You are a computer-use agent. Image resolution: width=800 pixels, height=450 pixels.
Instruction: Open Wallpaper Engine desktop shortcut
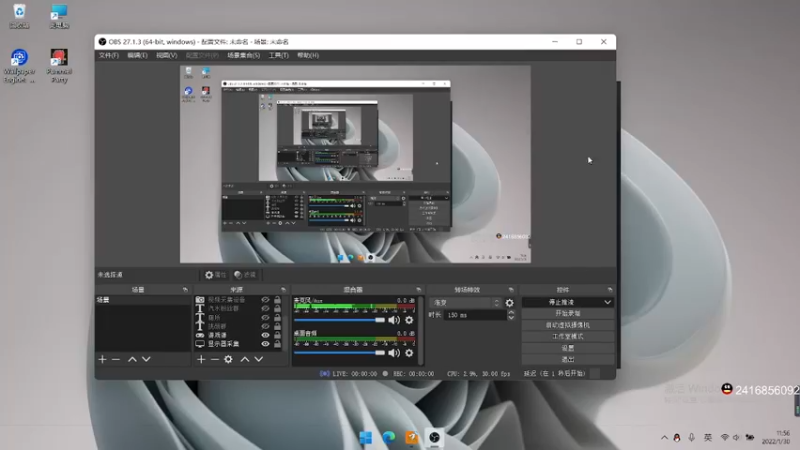click(x=19, y=66)
